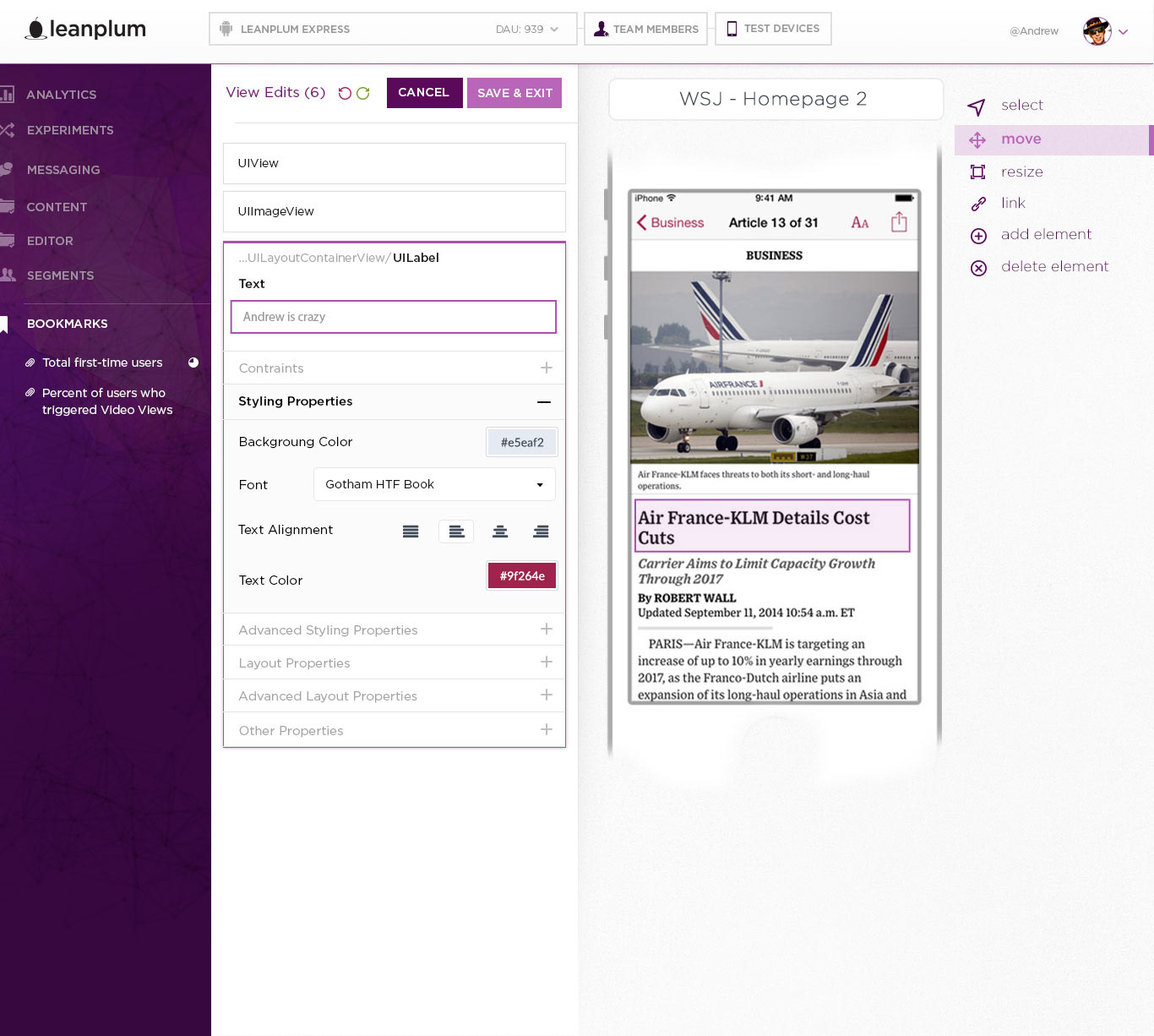The width and height of the screenshot is (1154, 1036).
Task: Choose the resize tool icon
Action: (978, 172)
